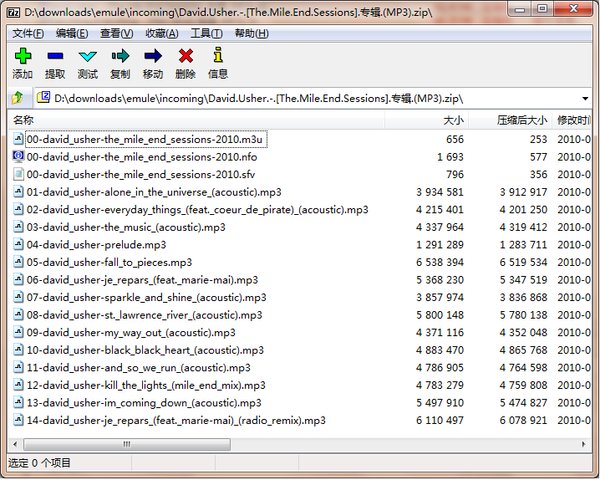
Task: Click the icon of the 12-kill_the_lights track
Action: coord(18,385)
